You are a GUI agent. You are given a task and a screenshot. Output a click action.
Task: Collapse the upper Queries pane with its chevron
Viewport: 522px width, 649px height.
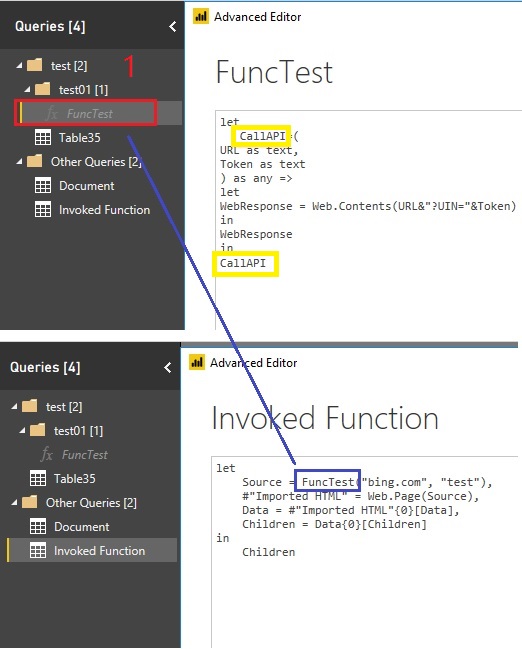(x=173, y=27)
